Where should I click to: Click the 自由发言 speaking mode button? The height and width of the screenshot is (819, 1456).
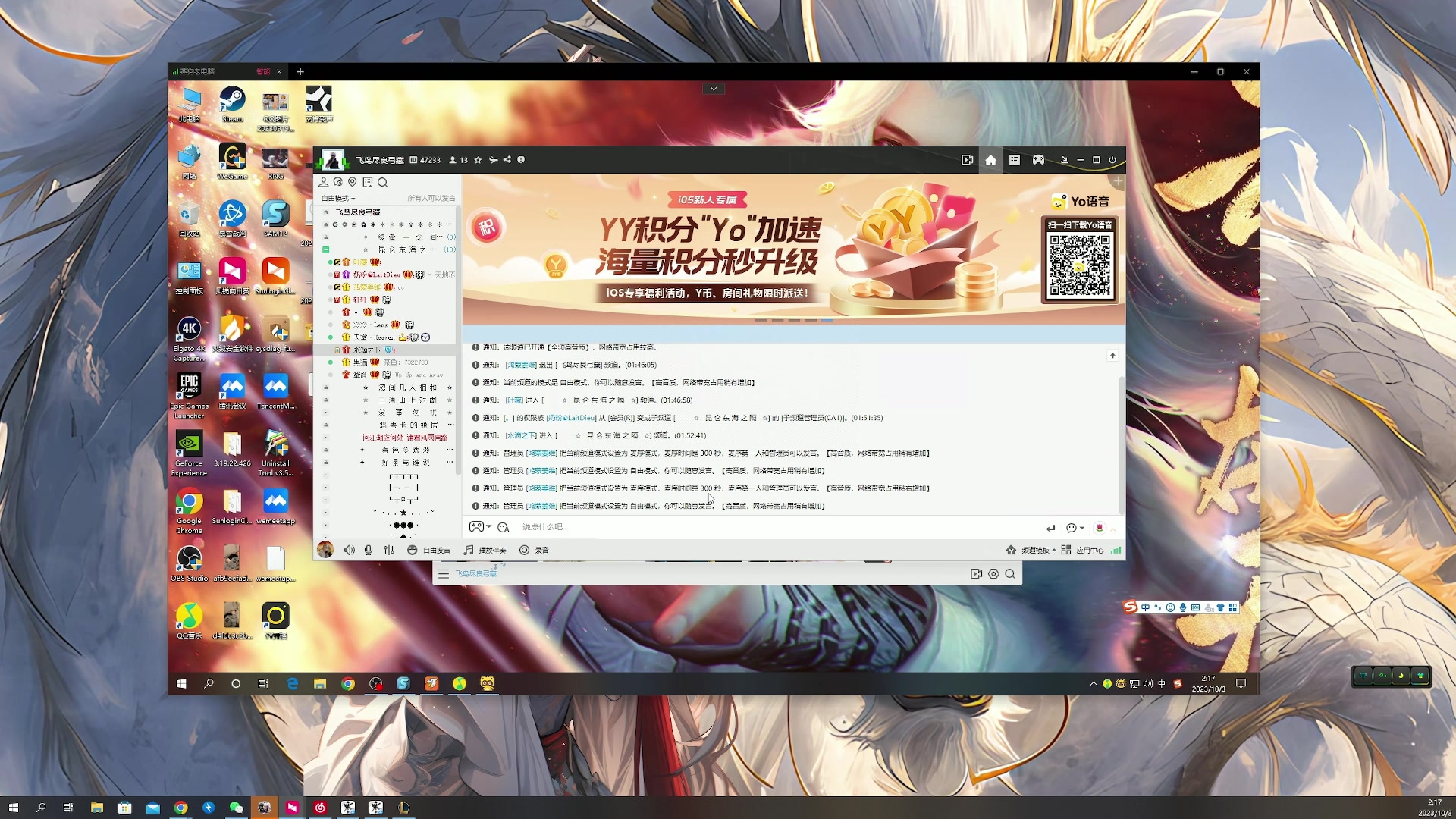point(437,550)
